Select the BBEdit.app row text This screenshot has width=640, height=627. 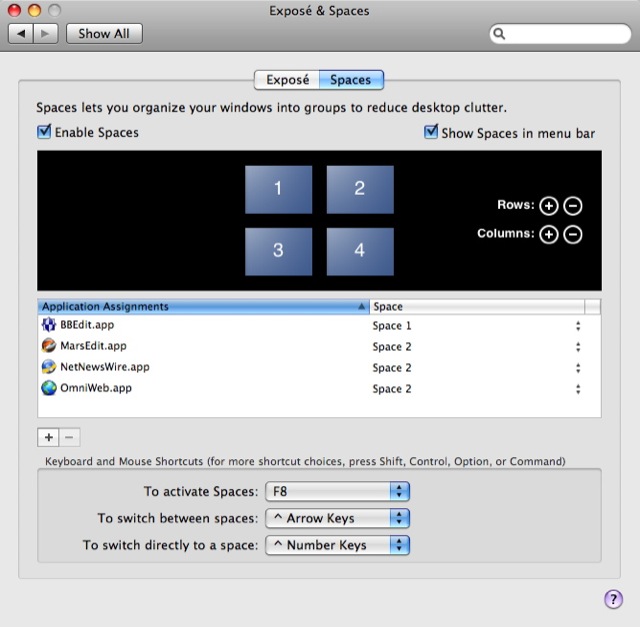pyautogui.click(x=87, y=325)
